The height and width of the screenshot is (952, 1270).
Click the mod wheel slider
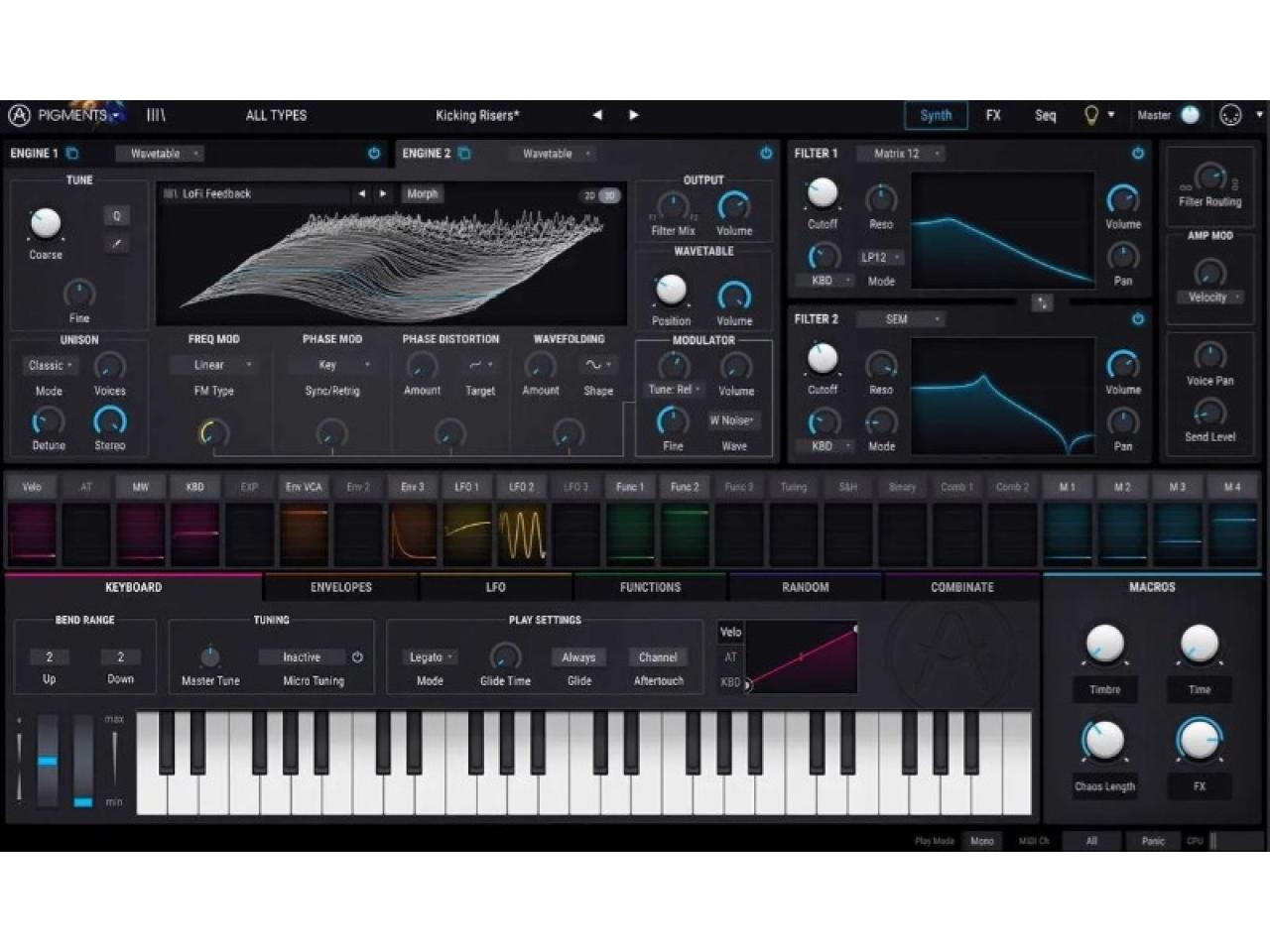[83, 760]
